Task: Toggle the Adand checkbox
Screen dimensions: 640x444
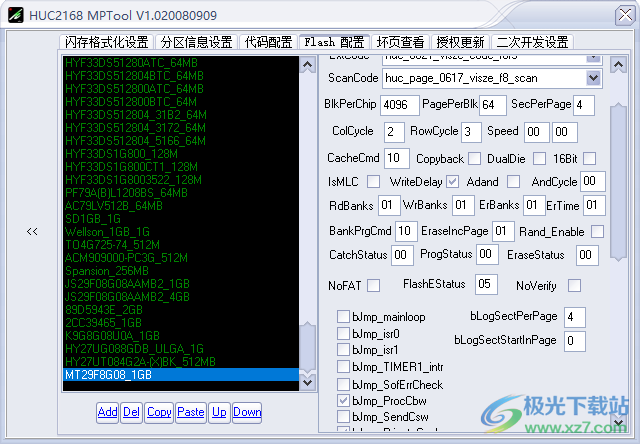Action: click(513, 182)
